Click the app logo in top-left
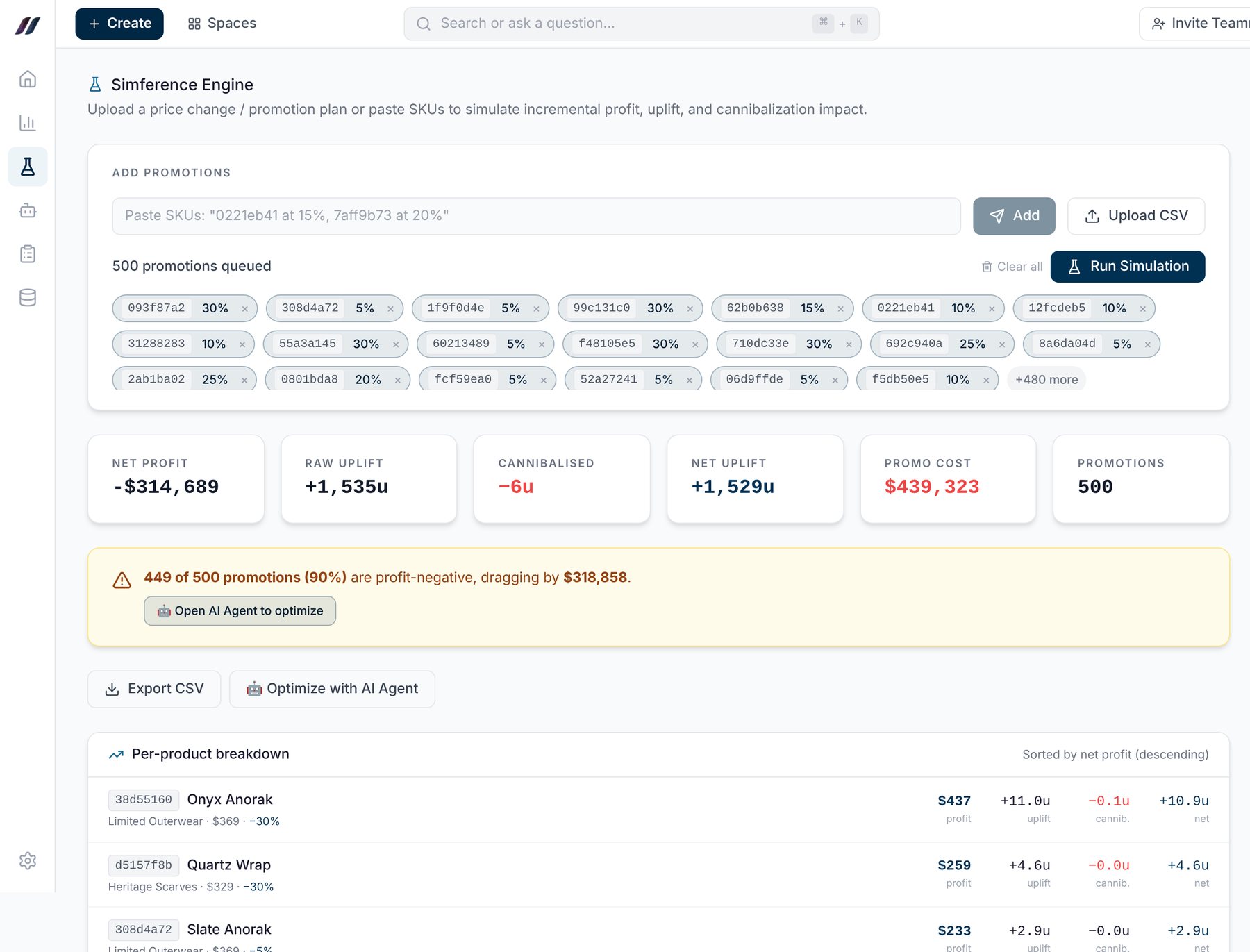Viewport: 1250px width, 952px height. click(28, 26)
